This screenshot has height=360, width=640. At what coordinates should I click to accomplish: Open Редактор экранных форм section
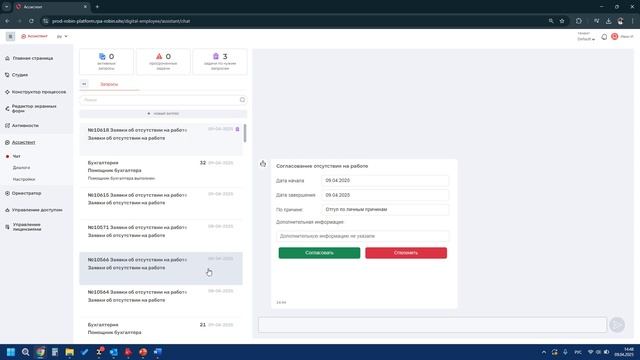pos(34,109)
